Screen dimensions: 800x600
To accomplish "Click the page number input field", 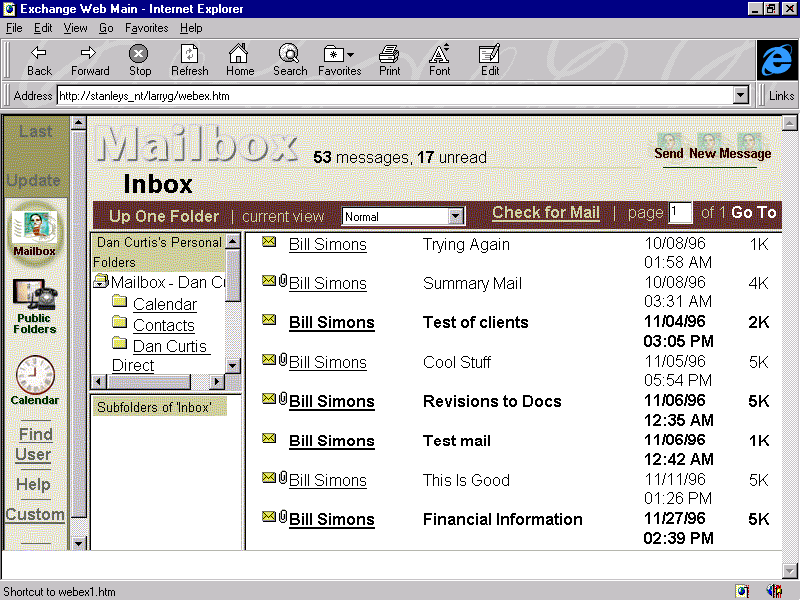I will click(680, 212).
